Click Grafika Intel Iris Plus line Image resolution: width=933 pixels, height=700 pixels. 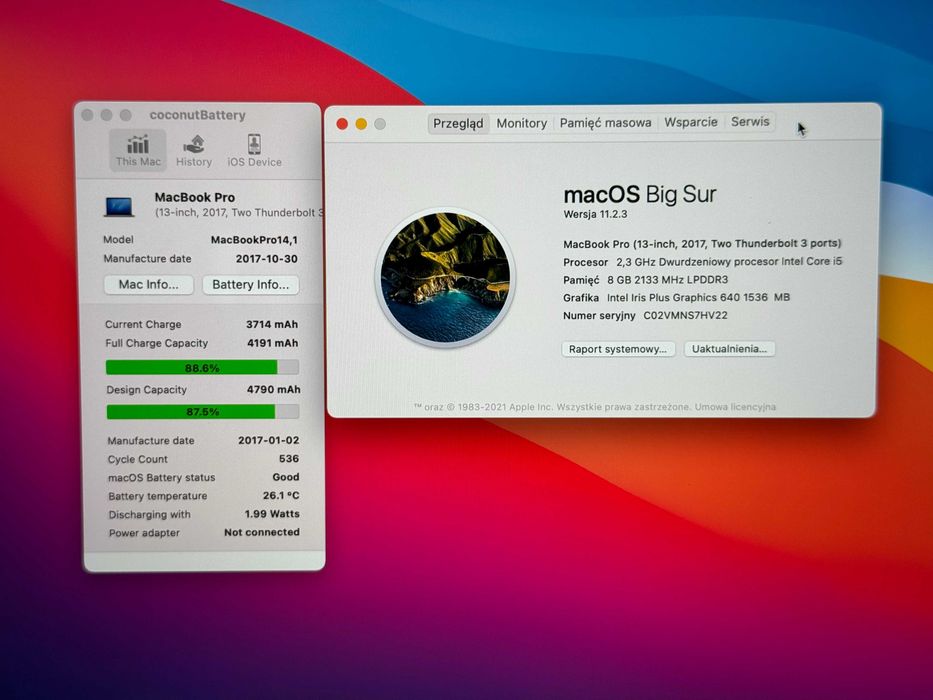tap(677, 298)
